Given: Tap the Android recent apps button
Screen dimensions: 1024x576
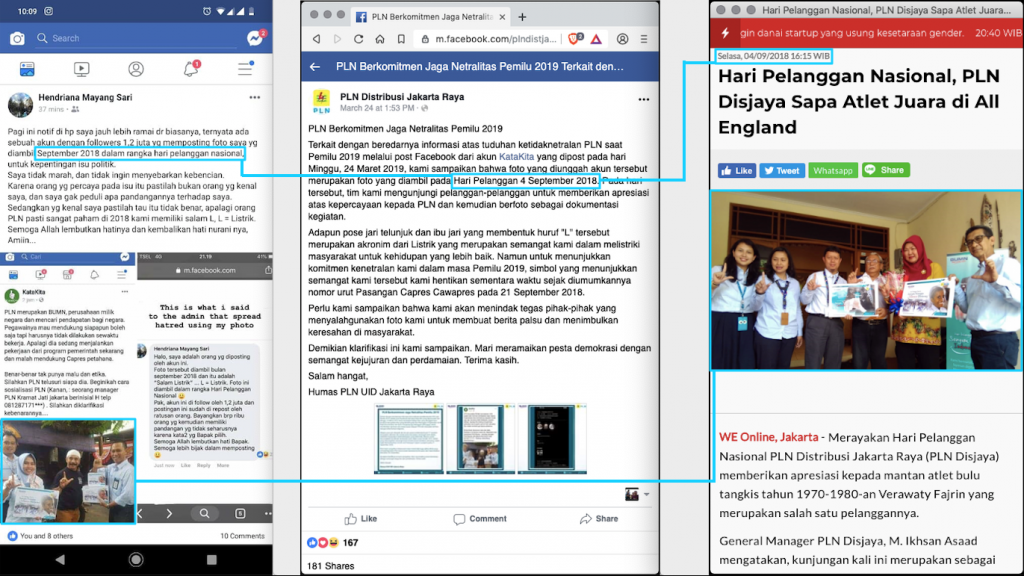Looking at the screenshot, I should (x=212, y=560).
